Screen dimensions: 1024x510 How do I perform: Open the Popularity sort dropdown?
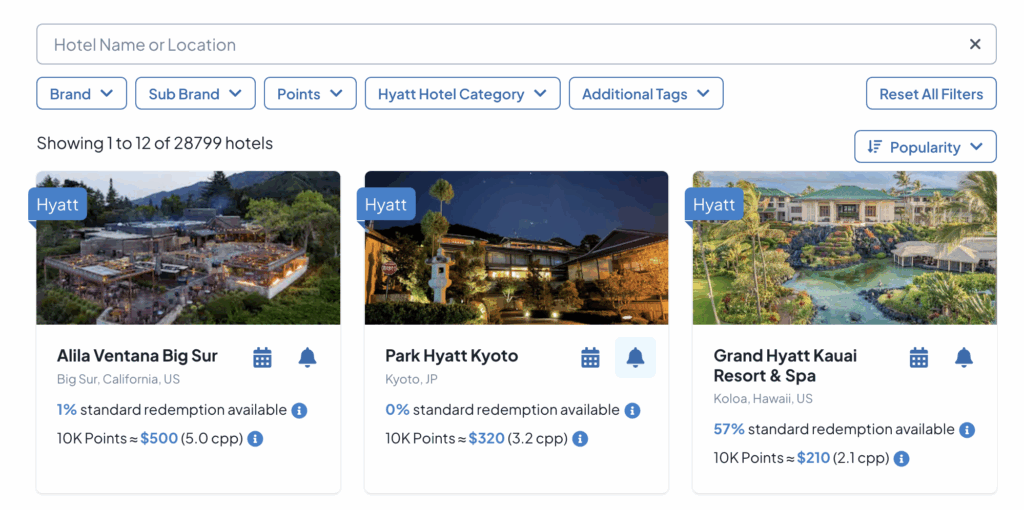[925, 147]
